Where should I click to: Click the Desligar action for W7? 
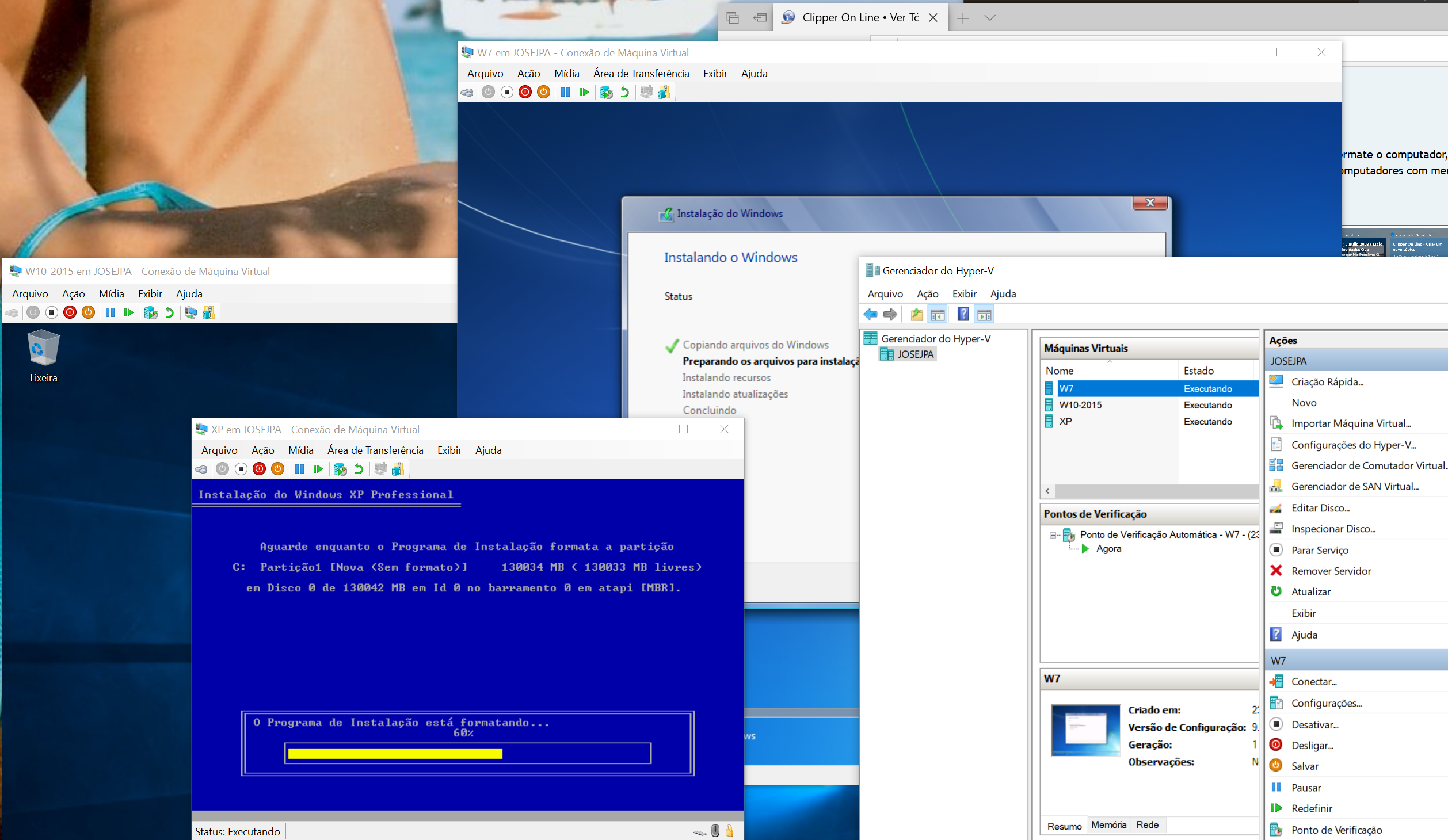1312,746
